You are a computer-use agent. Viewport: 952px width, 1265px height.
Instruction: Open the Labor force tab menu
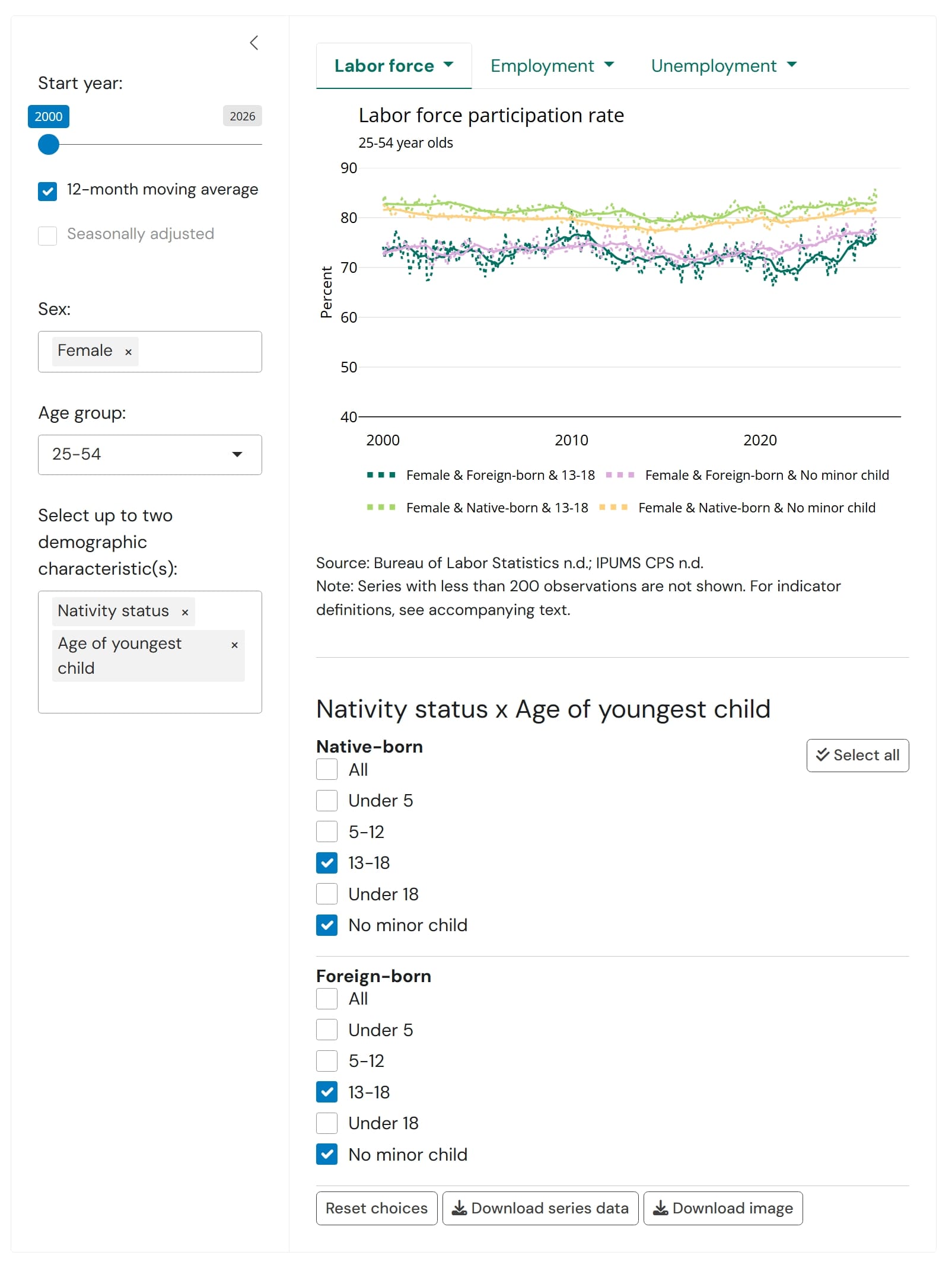[394, 66]
